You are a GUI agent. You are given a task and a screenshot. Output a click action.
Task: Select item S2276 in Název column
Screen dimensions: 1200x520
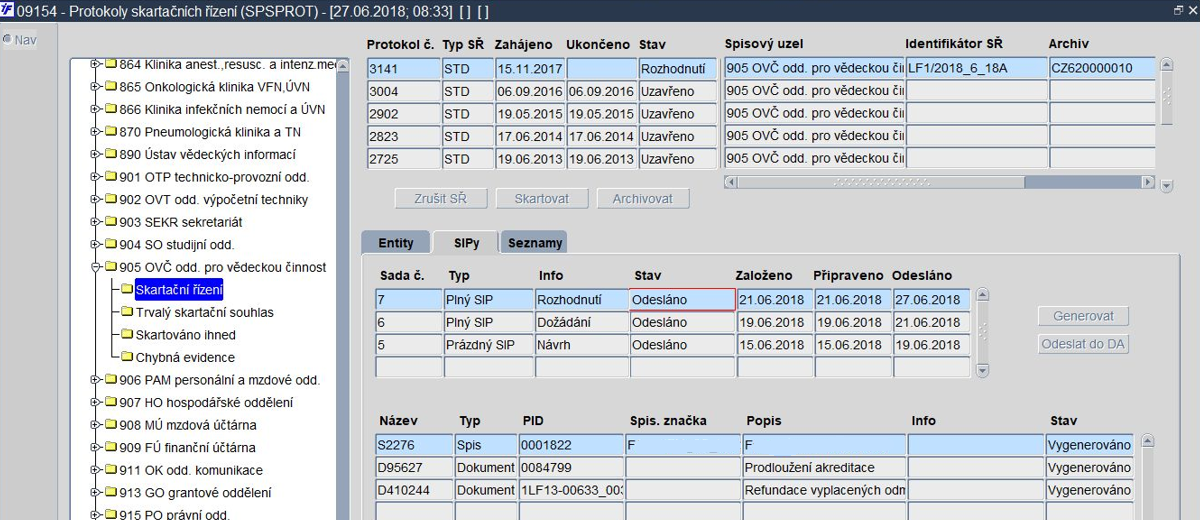pos(414,445)
